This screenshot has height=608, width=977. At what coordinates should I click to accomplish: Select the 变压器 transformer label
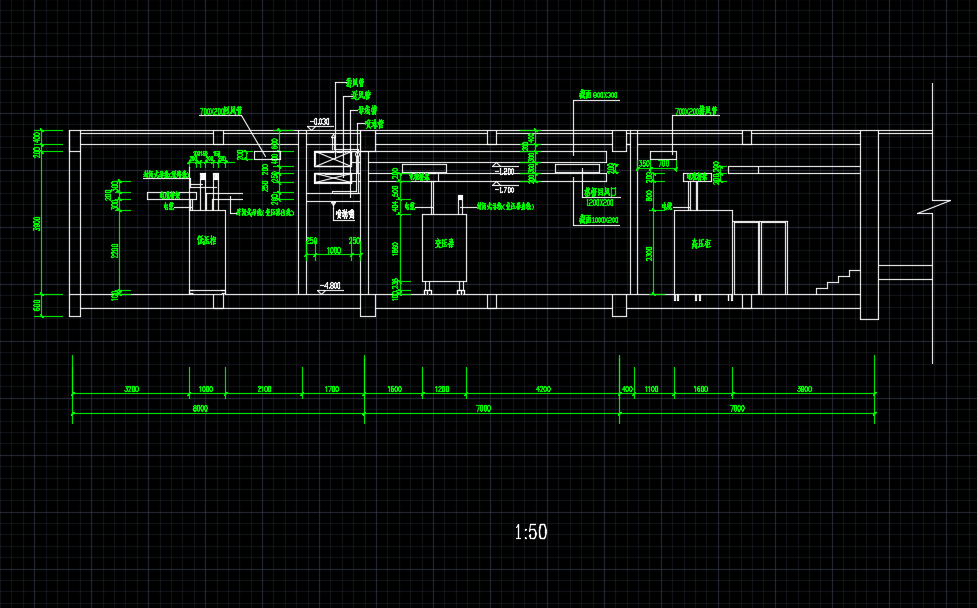pos(445,243)
